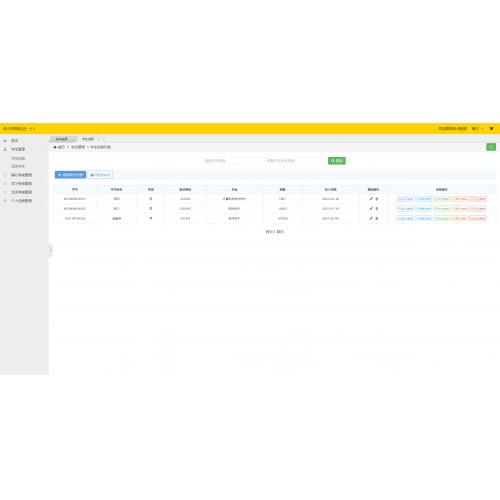Collapse the sidebar using the thin handle on its edge
Screen dimensions: 500x500
[x=51, y=251]
